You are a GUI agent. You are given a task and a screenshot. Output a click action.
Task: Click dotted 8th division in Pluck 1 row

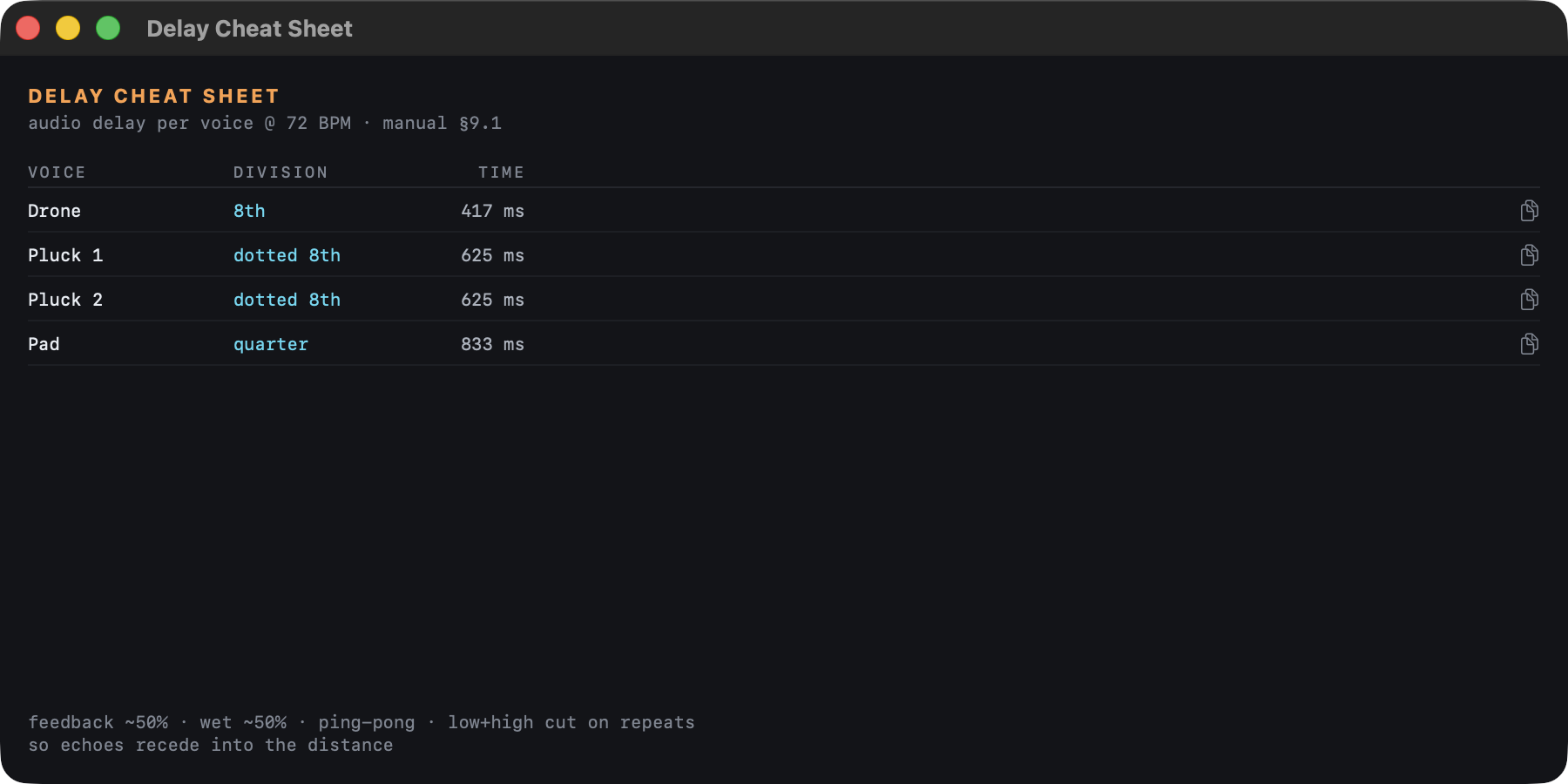coord(287,255)
